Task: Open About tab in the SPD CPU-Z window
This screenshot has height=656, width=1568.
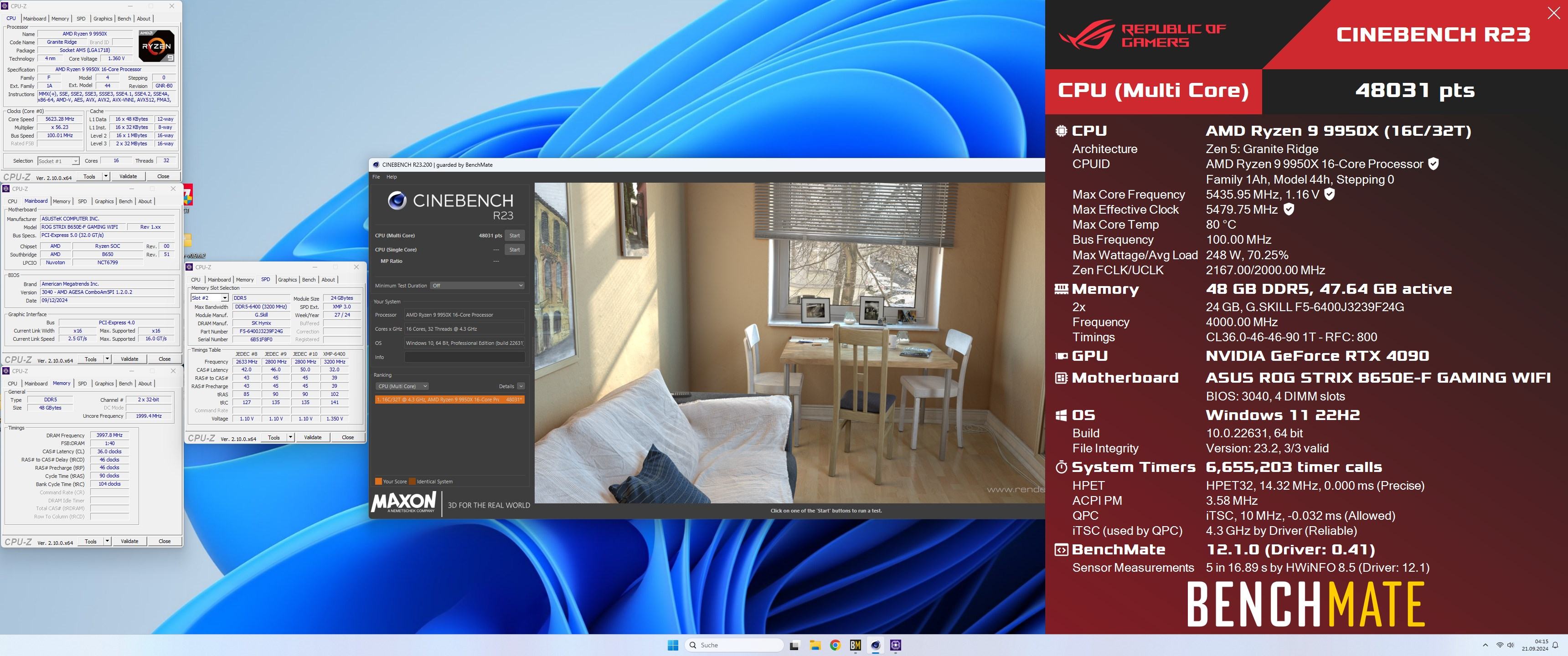Action: 328,280
